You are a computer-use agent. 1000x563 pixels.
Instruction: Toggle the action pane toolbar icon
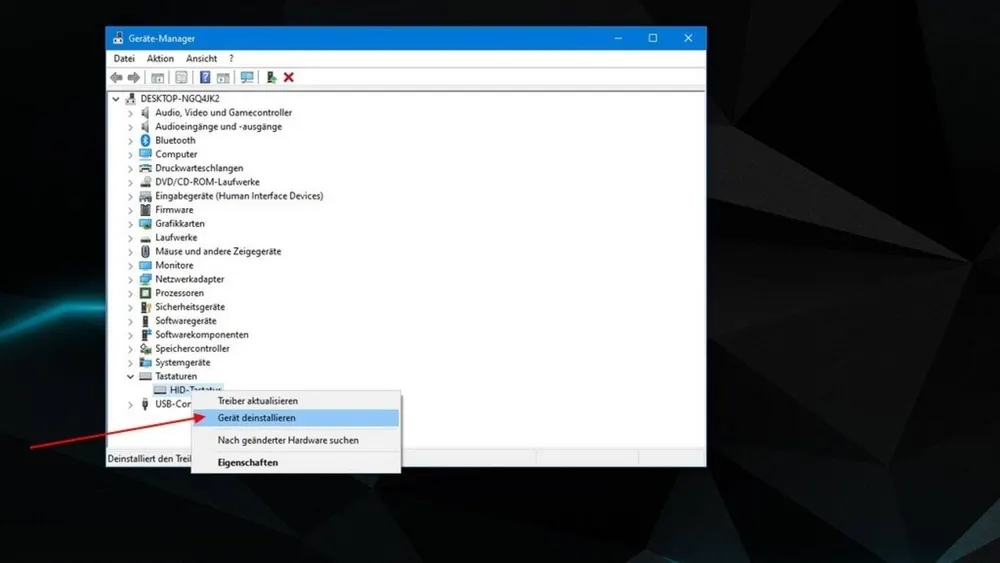pos(223,77)
